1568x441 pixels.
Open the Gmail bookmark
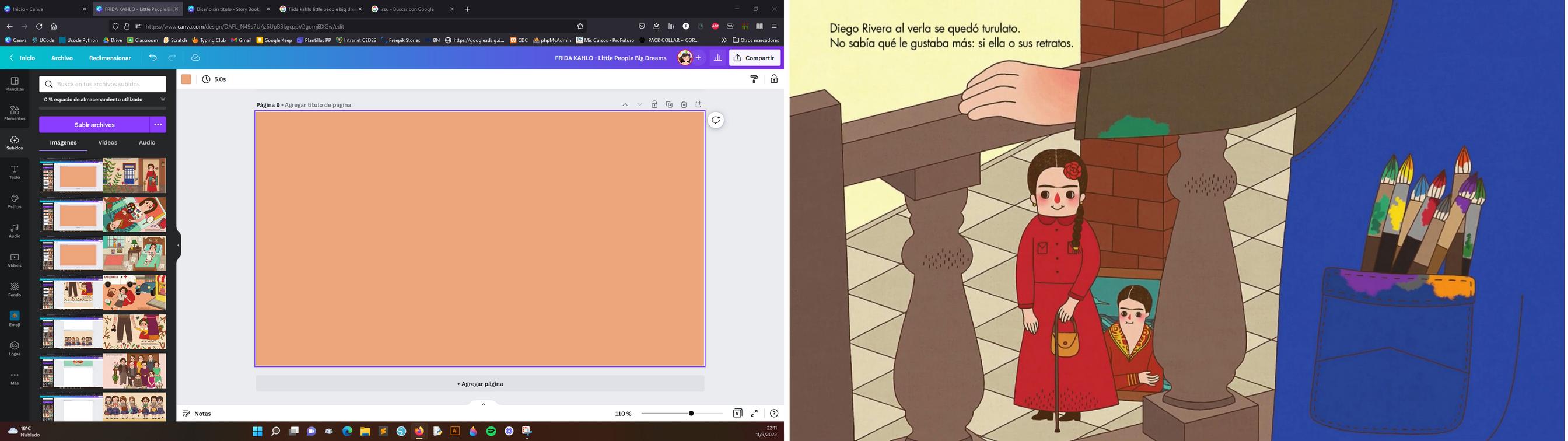[241, 40]
